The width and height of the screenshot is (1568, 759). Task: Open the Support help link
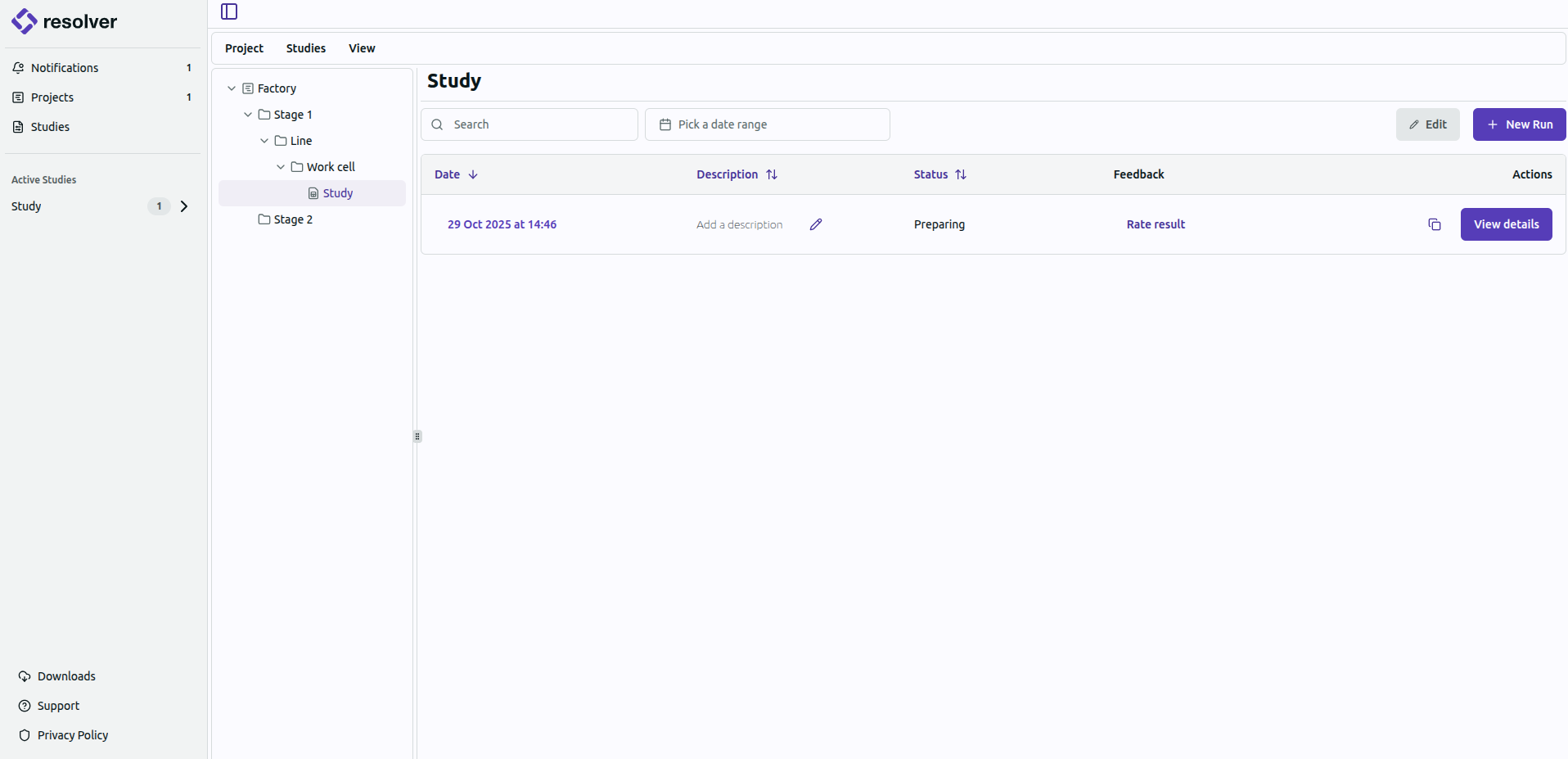pos(57,706)
